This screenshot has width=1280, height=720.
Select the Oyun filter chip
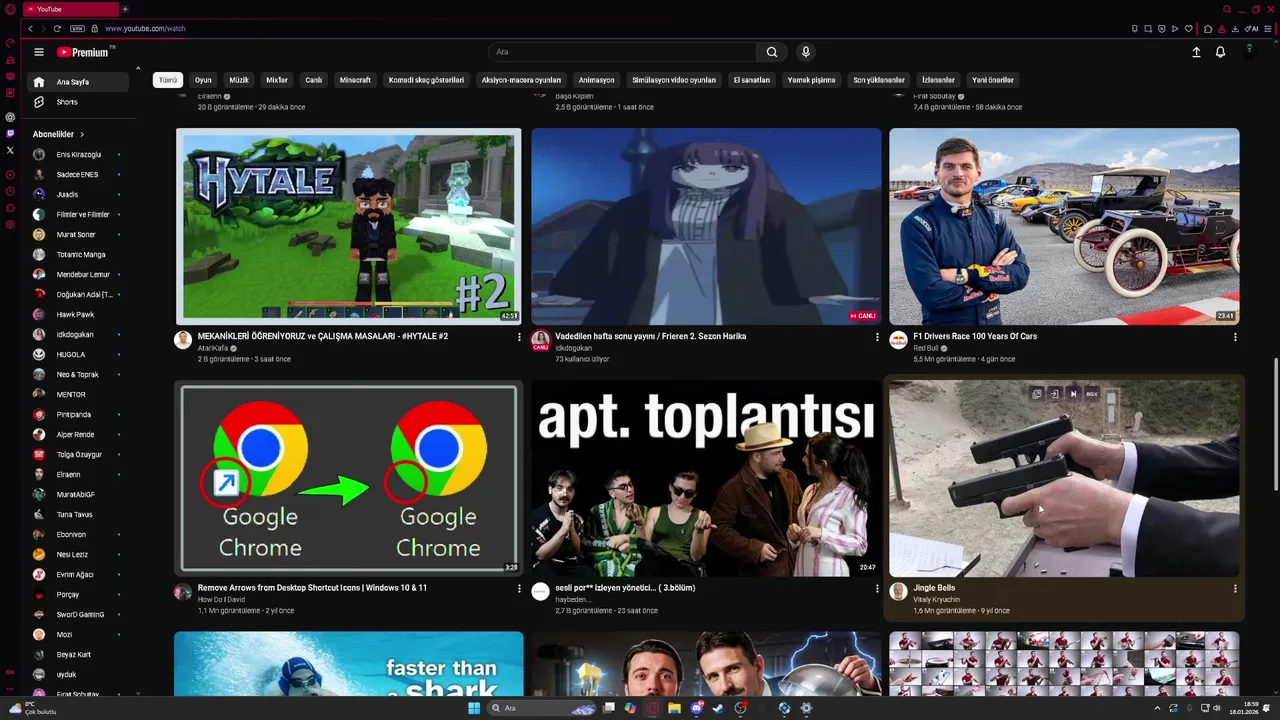click(203, 80)
